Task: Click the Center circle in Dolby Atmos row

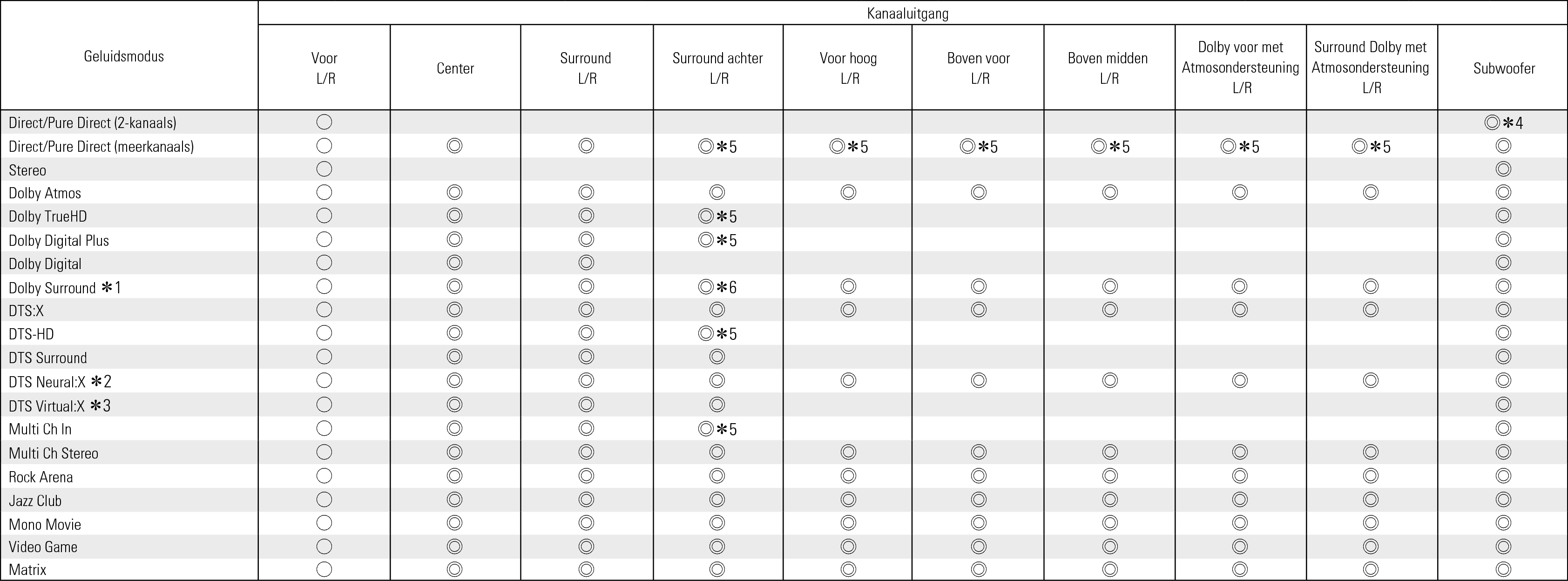Action: click(x=454, y=192)
